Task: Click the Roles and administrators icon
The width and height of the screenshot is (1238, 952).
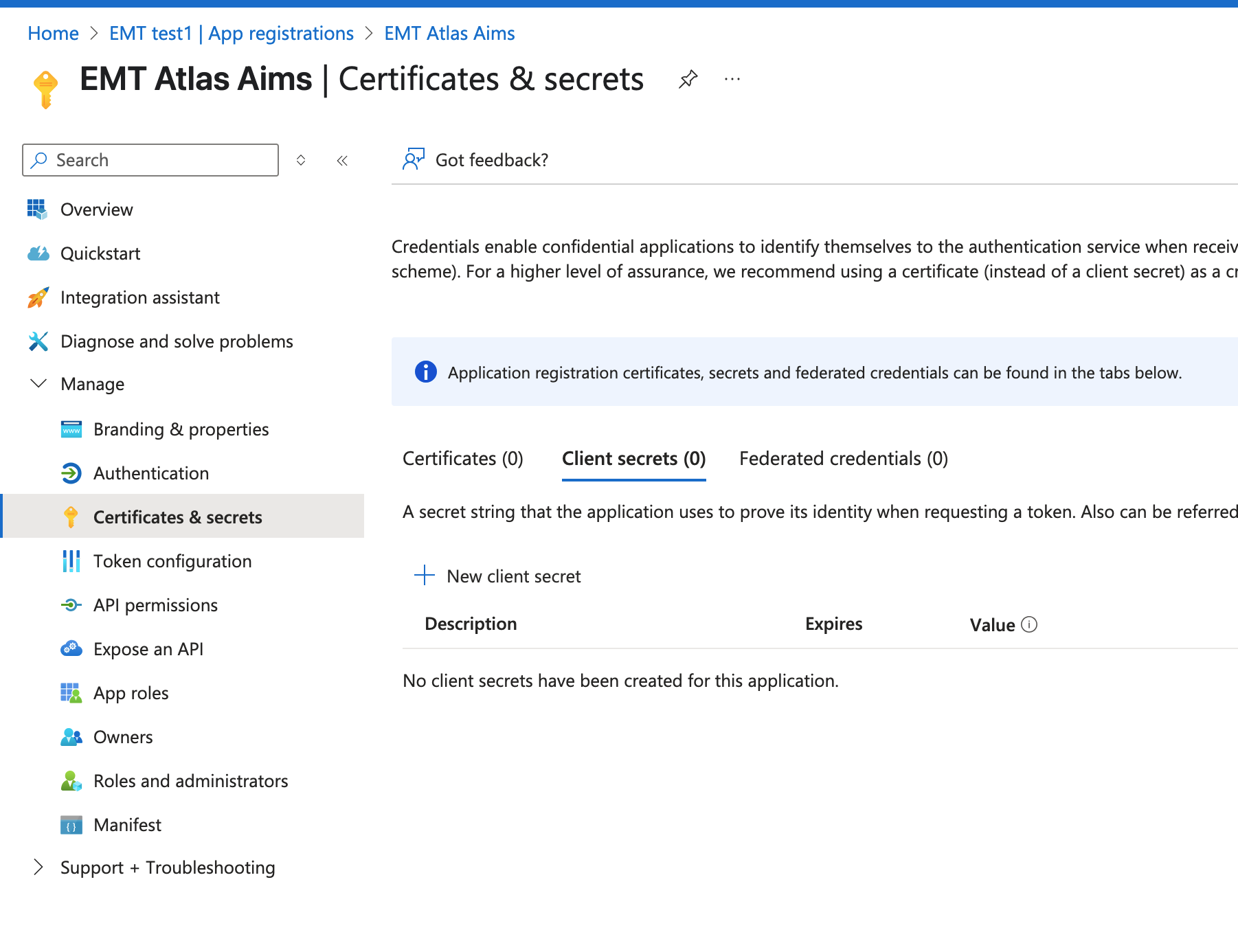Action: point(71,781)
